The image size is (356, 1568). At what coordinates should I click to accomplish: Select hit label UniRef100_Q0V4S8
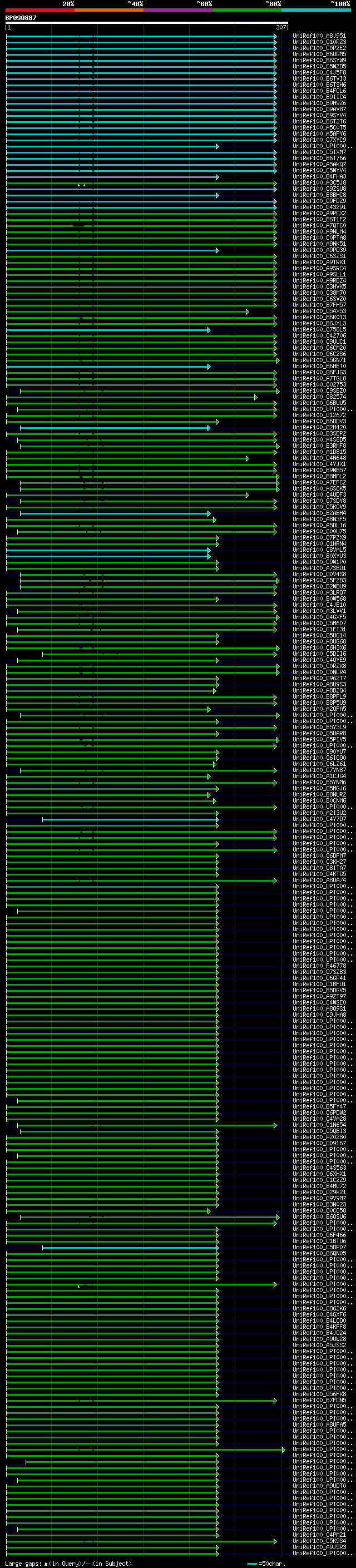pyautogui.click(x=319, y=574)
